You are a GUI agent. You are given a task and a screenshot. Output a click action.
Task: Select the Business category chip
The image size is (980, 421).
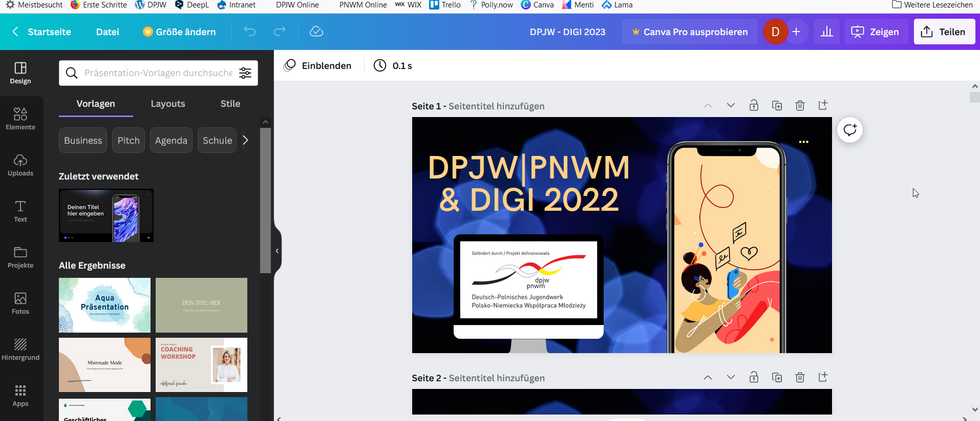pos(82,141)
